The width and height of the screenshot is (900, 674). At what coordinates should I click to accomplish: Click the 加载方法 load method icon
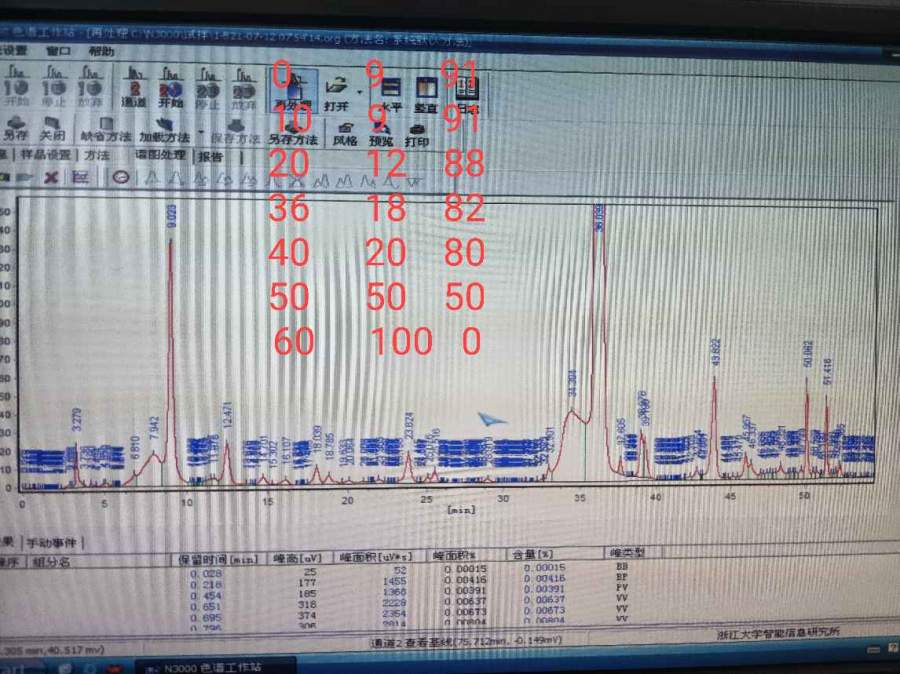point(164,131)
